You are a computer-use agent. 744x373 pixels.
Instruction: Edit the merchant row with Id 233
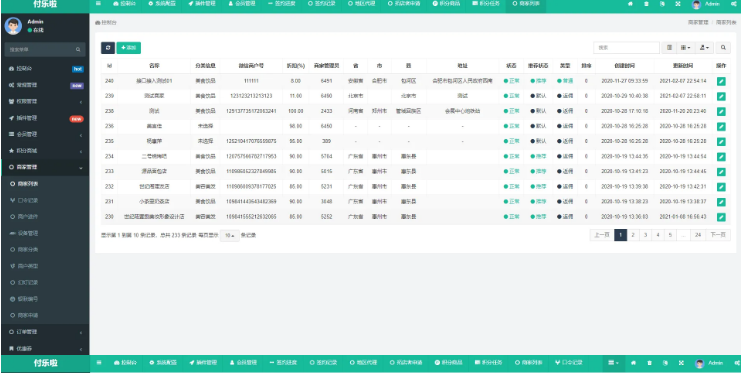[x=721, y=172]
